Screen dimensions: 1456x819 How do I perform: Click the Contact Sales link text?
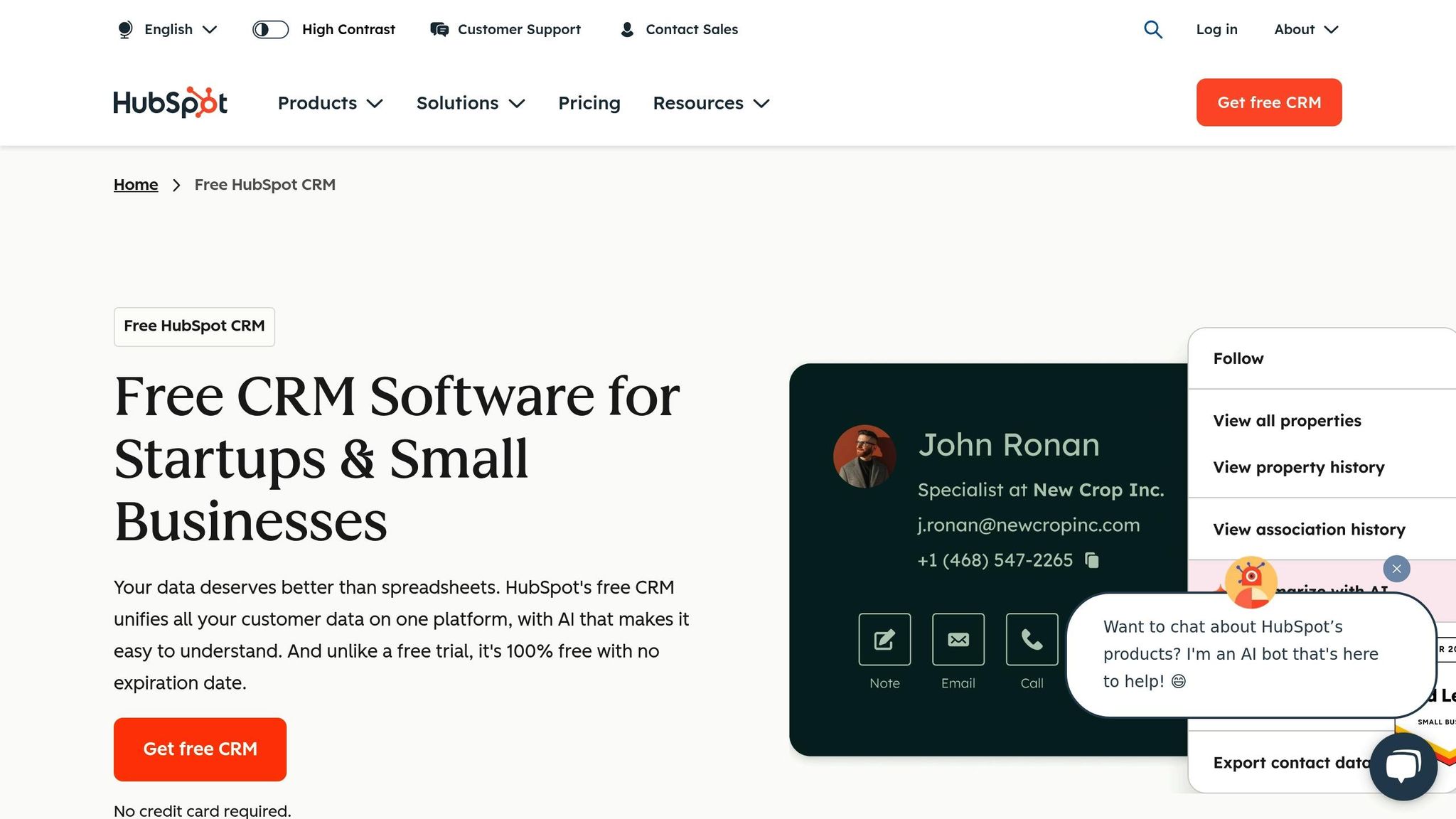(x=692, y=29)
